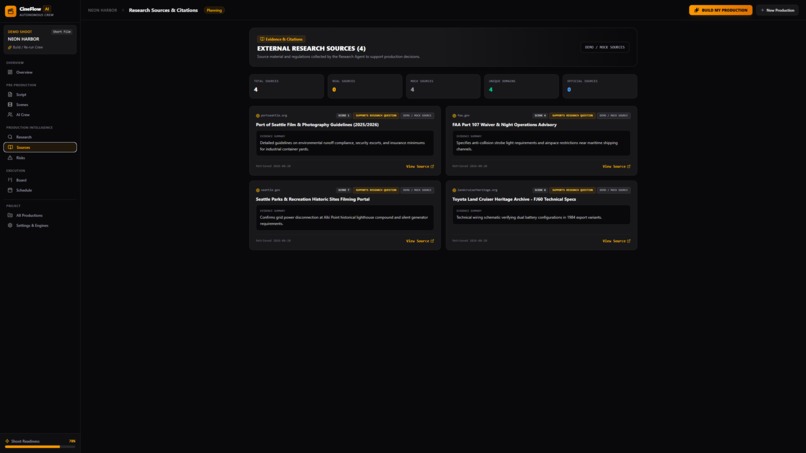Click the external-link icon on Toyota Land Cruiser card

click(629, 241)
